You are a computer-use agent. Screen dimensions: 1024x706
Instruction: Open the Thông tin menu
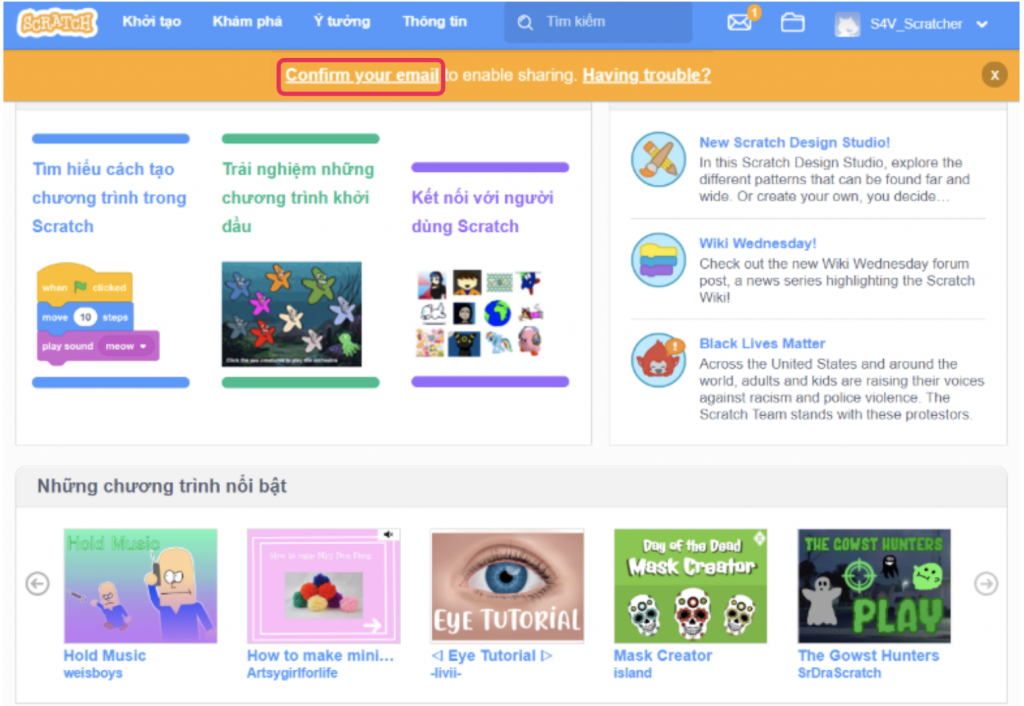point(434,22)
